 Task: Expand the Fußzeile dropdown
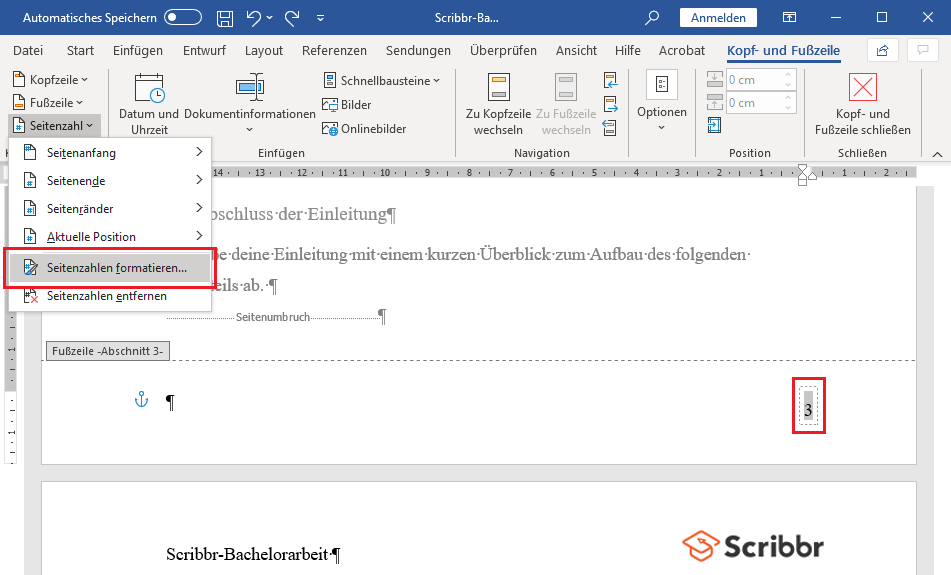point(48,103)
